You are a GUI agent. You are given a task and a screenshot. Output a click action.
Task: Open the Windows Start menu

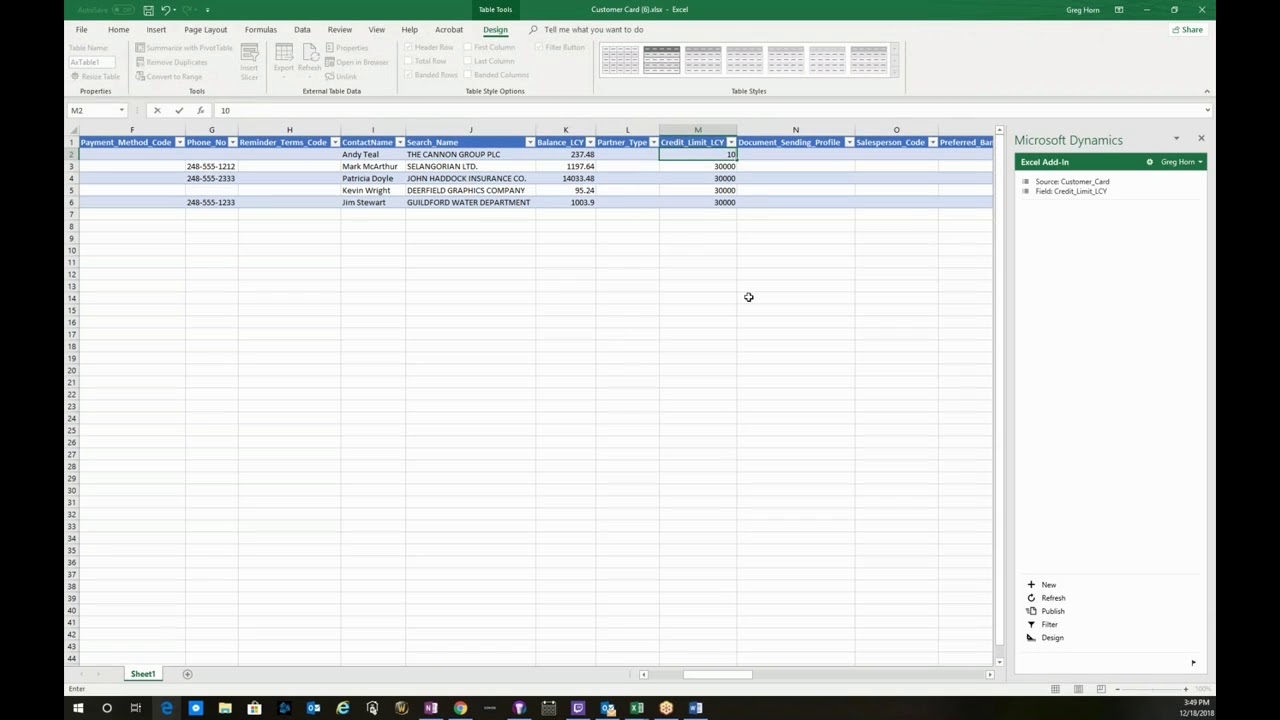coord(78,708)
